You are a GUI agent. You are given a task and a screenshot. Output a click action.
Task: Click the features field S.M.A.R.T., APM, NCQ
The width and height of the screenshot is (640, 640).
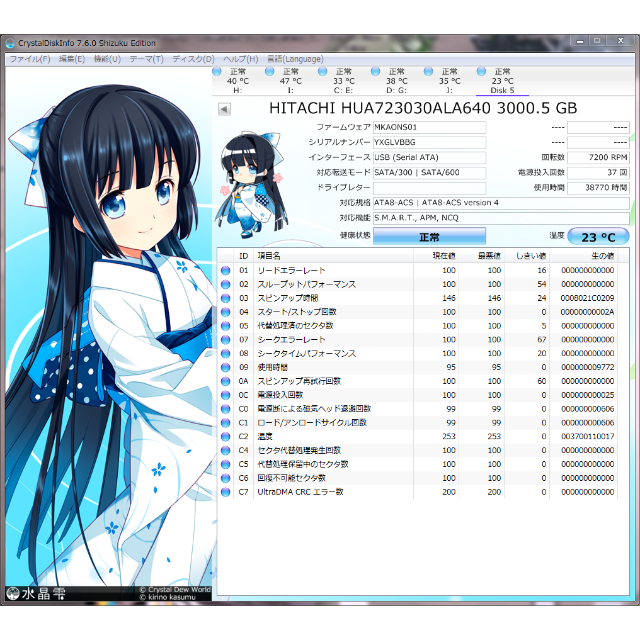pyautogui.click(x=501, y=218)
